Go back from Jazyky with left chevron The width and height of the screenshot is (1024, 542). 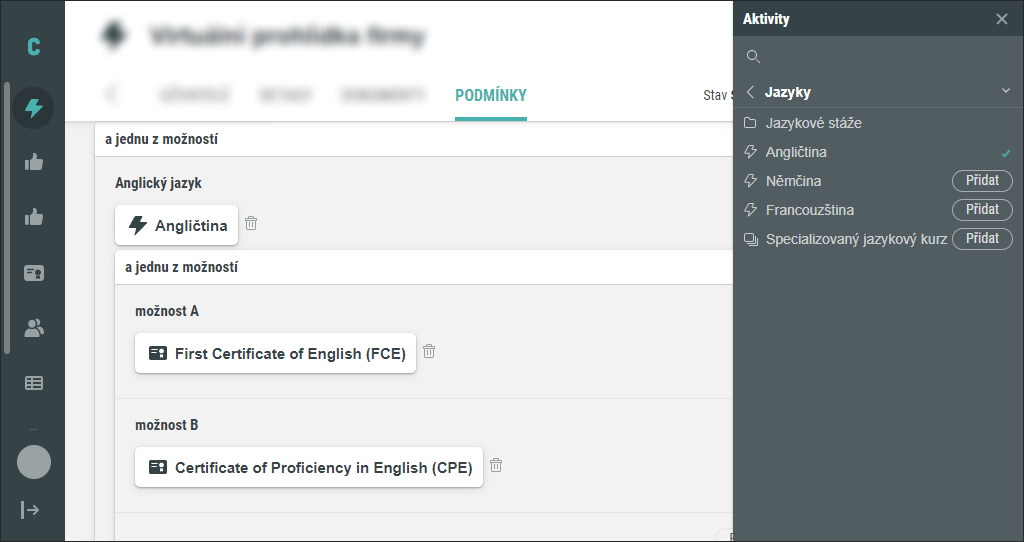pyautogui.click(x=750, y=92)
